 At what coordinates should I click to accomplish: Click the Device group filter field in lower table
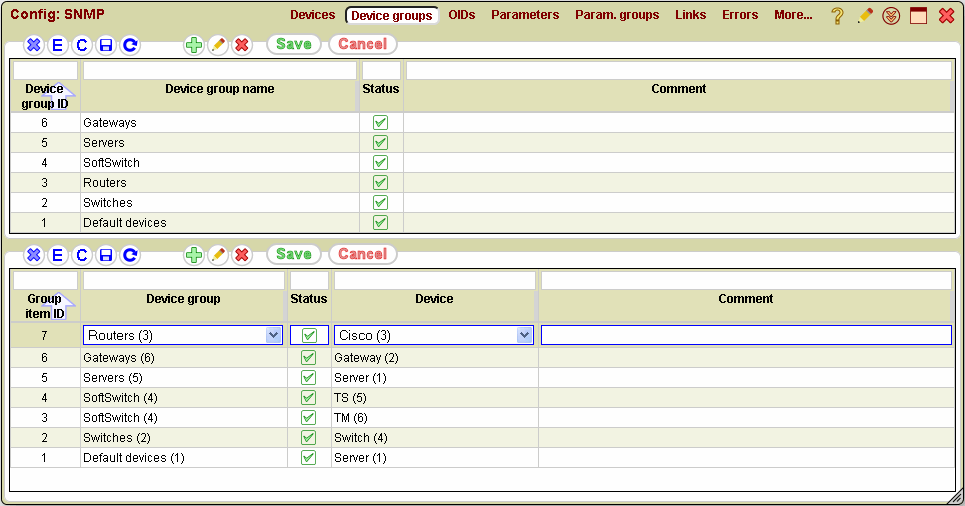coord(183,280)
